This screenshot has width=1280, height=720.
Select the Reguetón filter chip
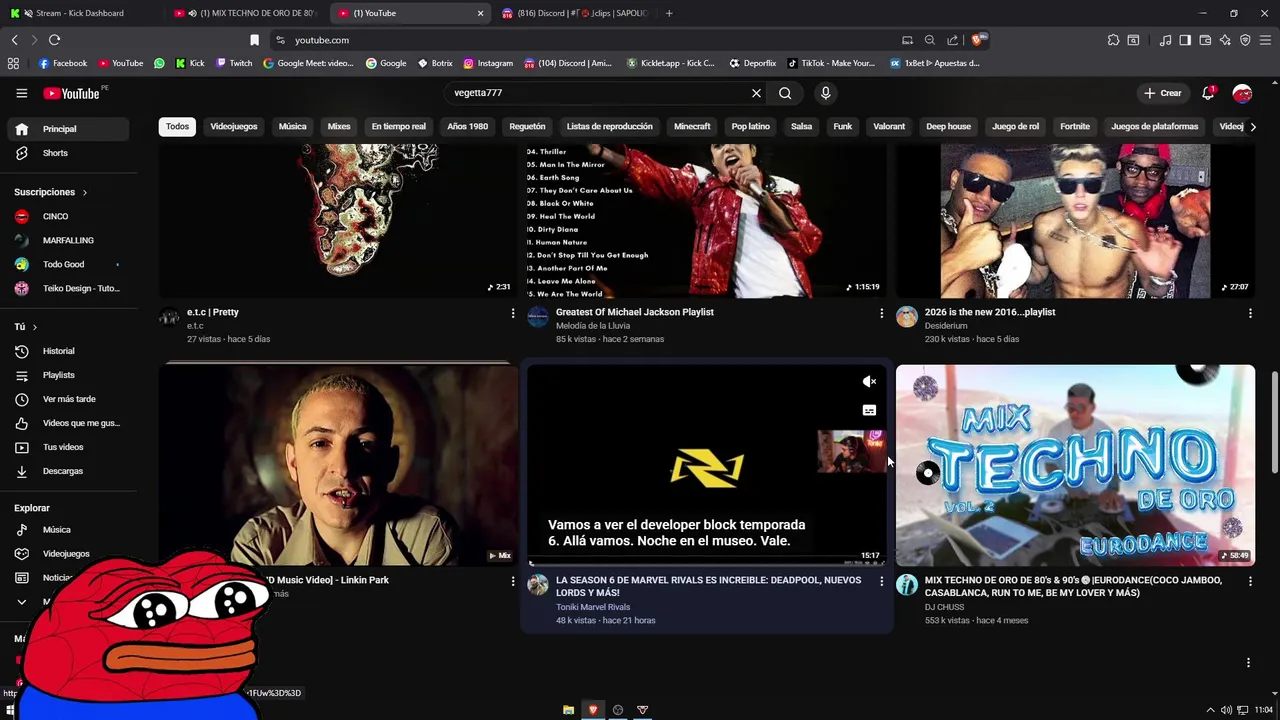coord(527,127)
